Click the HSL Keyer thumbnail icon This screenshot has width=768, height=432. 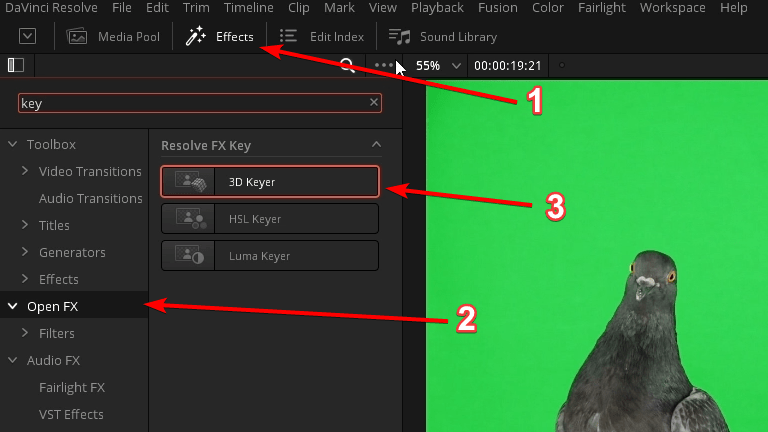tap(190, 218)
